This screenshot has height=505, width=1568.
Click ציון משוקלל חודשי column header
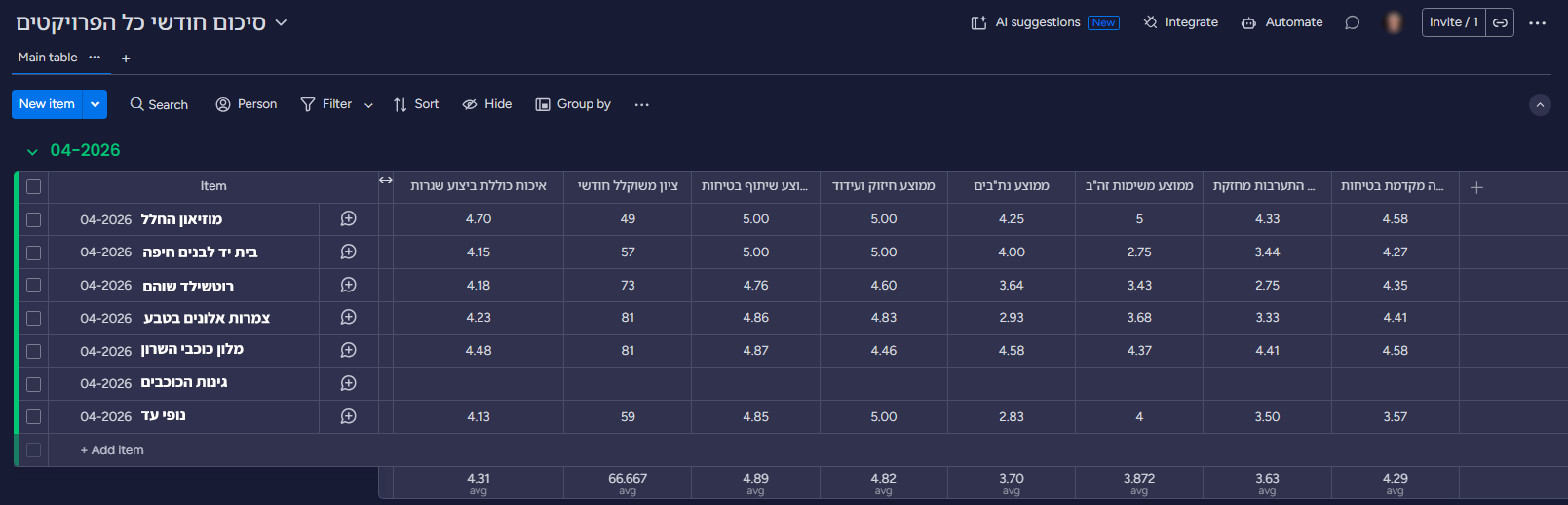click(x=628, y=186)
